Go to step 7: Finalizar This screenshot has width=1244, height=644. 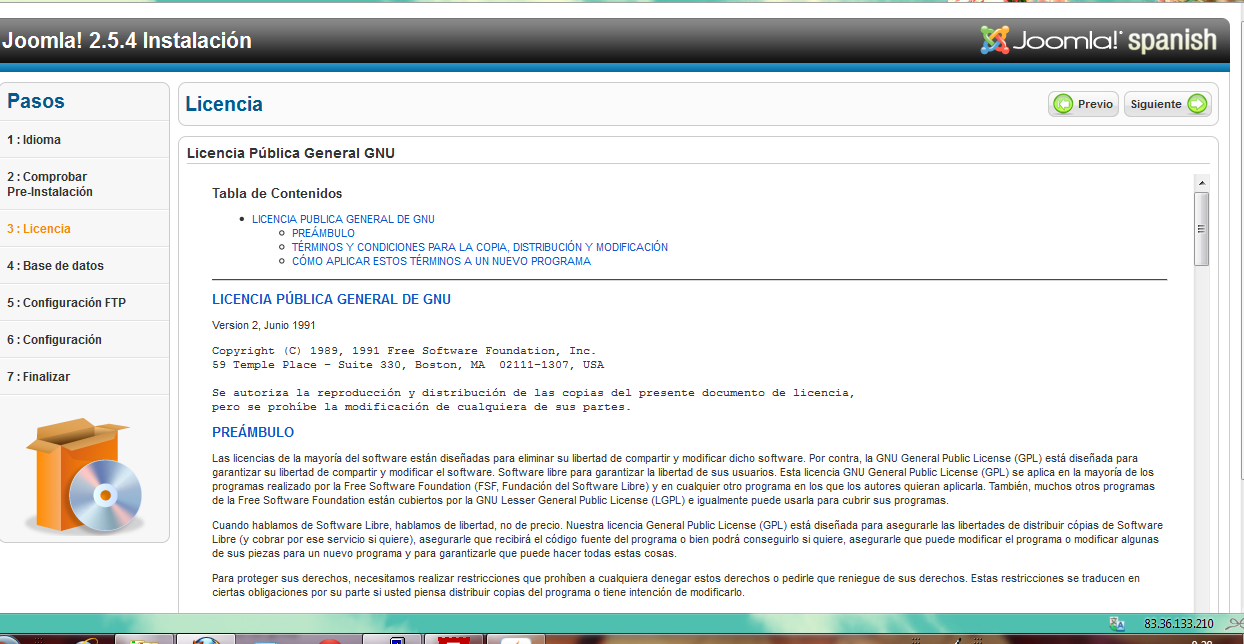(38, 377)
